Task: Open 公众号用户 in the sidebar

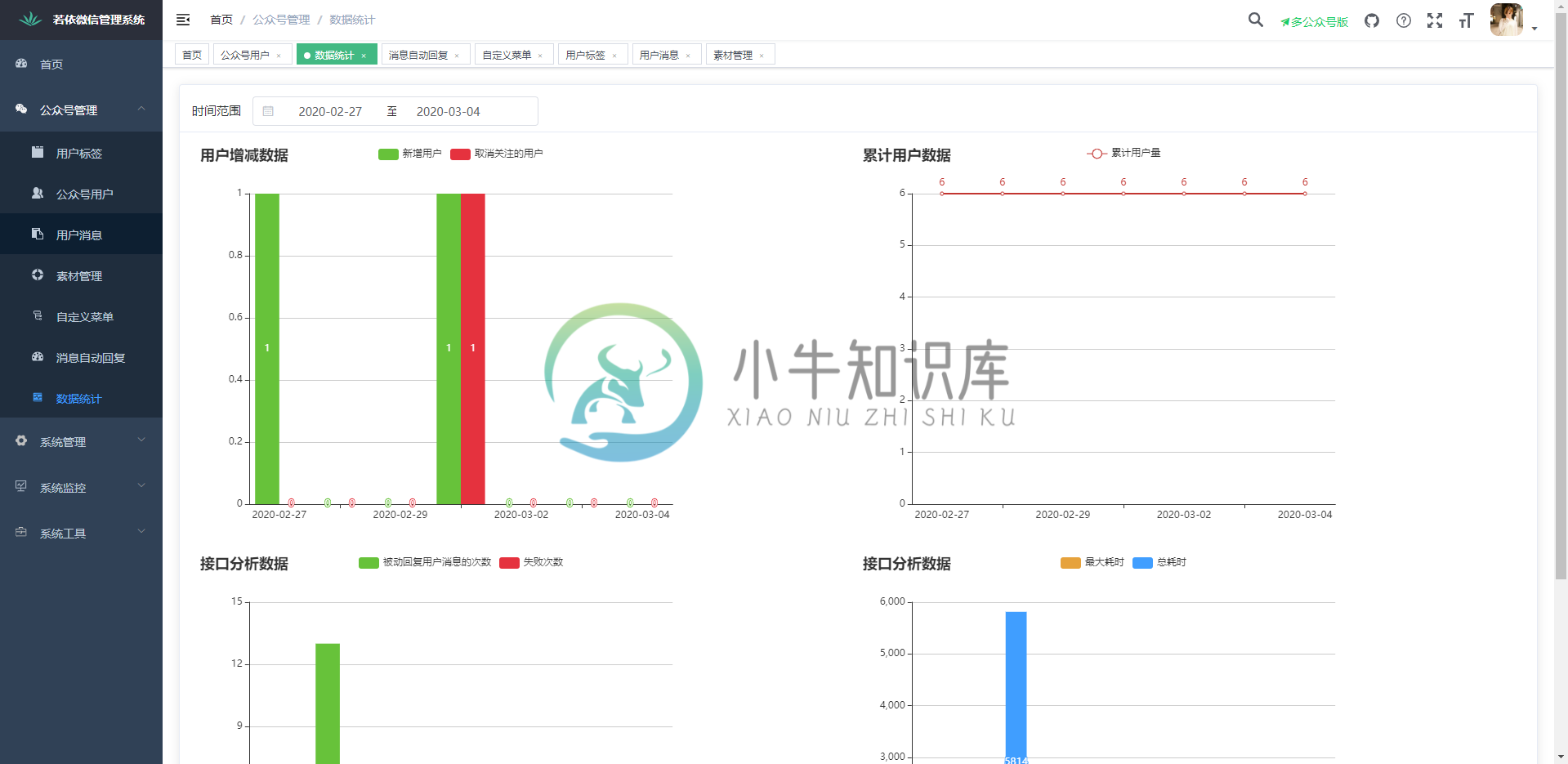Action: [x=81, y=194]
